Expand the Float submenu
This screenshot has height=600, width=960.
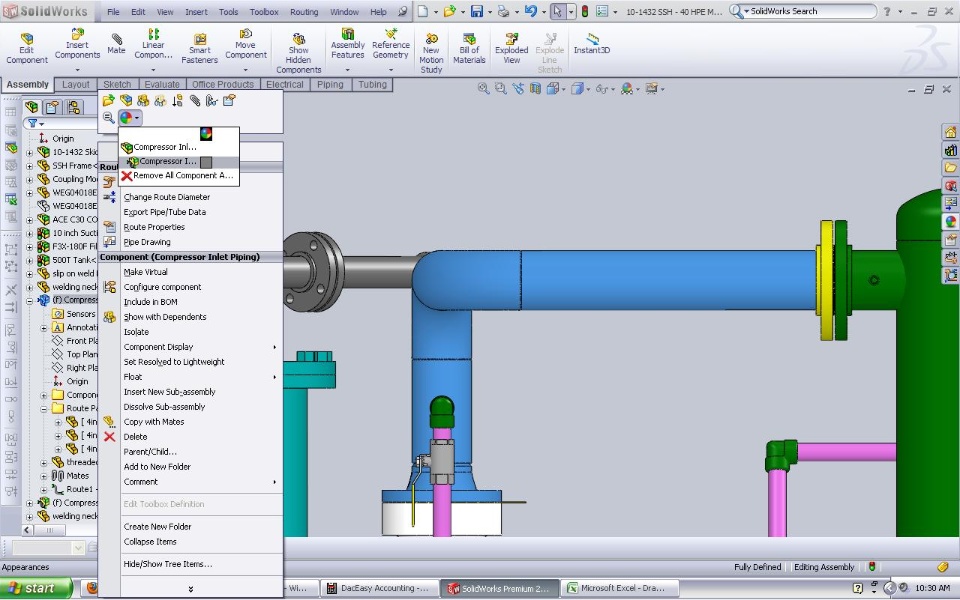click(274, 377)
